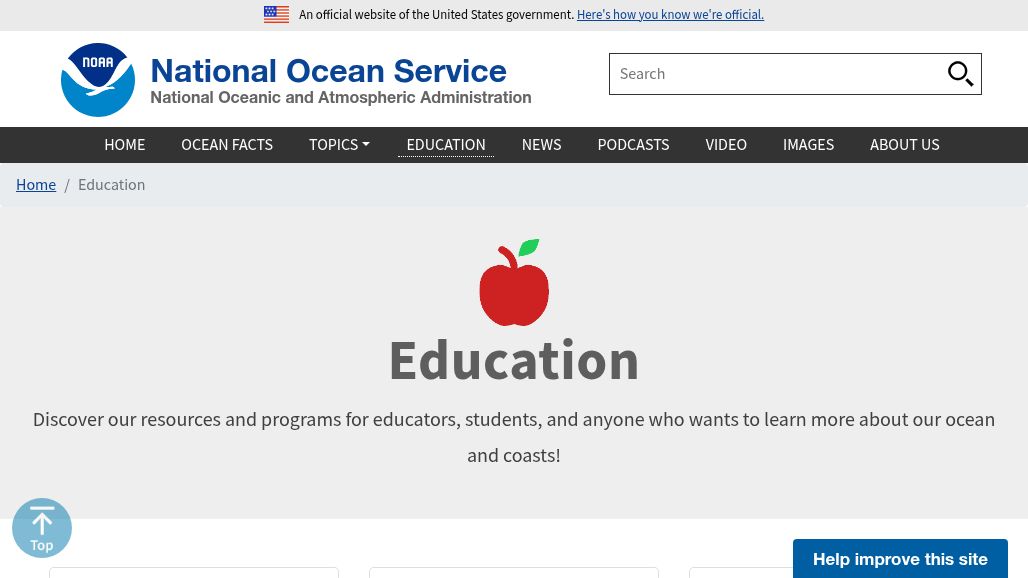
Task: Expand the TOPICS dropdown menu
Action: click(339, 144)
